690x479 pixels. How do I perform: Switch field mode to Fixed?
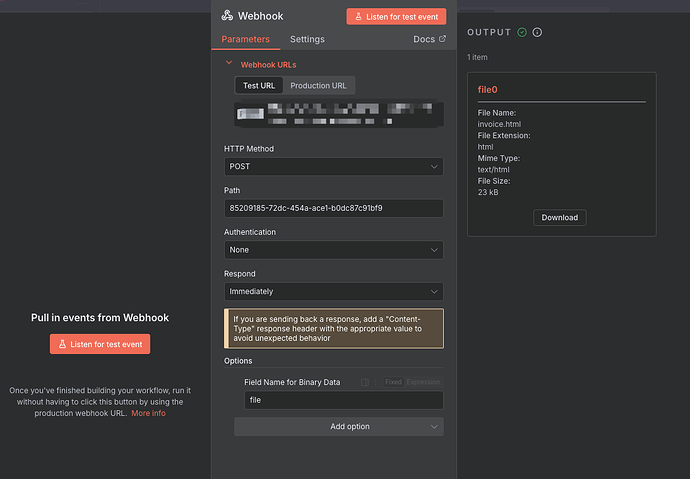click(x=393, y=382)
